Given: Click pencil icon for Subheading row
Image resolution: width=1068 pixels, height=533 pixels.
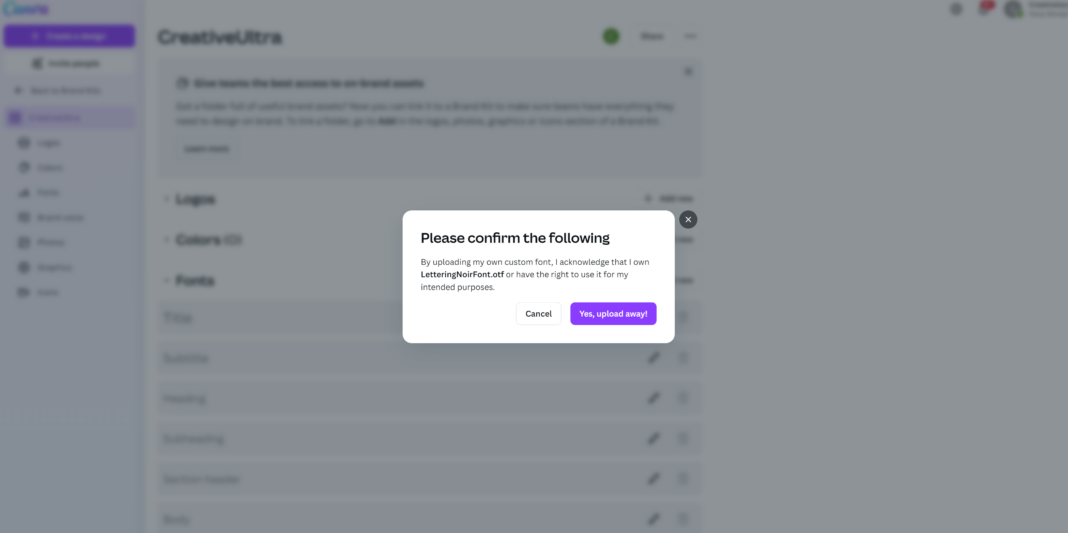Looking at the screenshot, I should (653, 438).
